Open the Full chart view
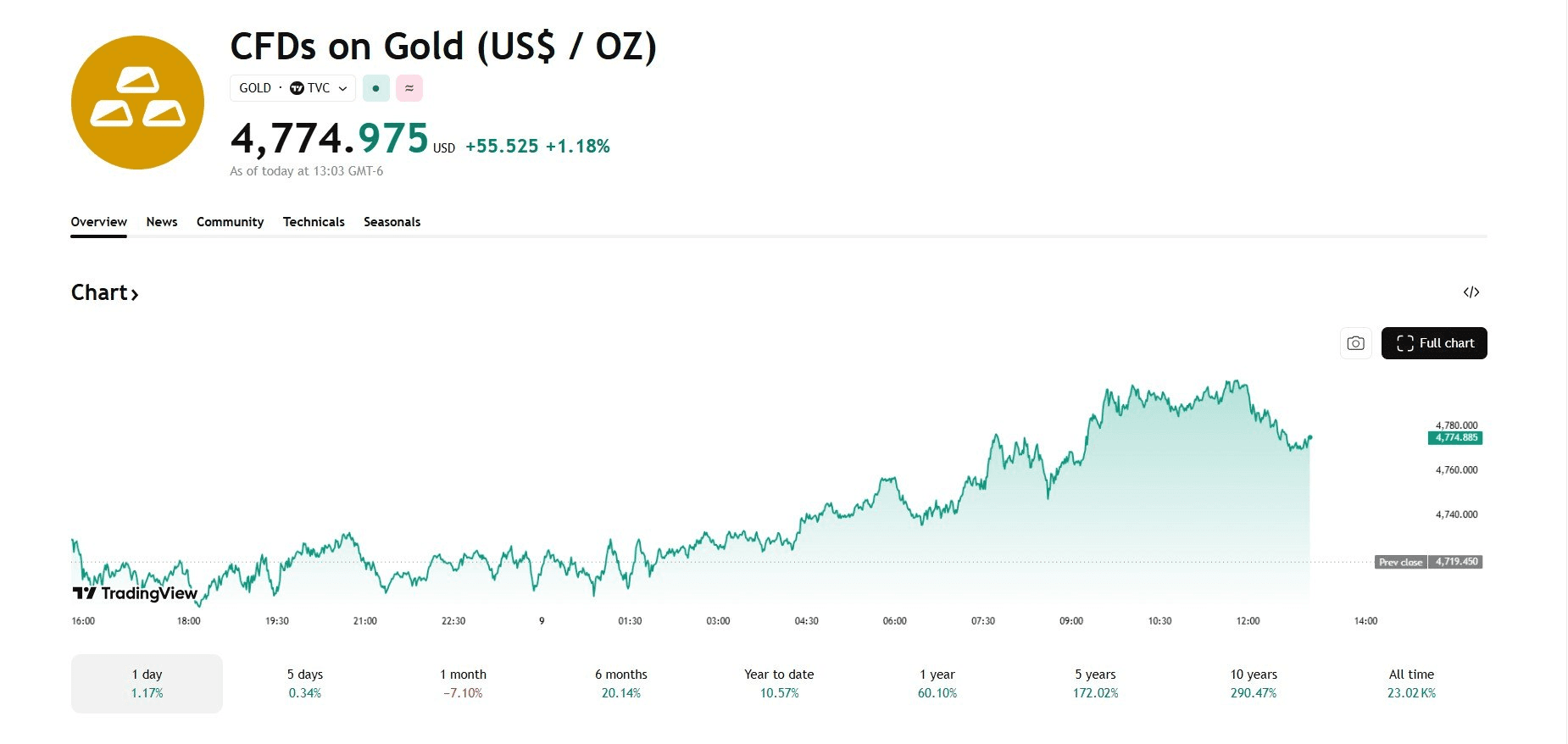This screenshot has width=1568, height=744. pos(1434,343)
